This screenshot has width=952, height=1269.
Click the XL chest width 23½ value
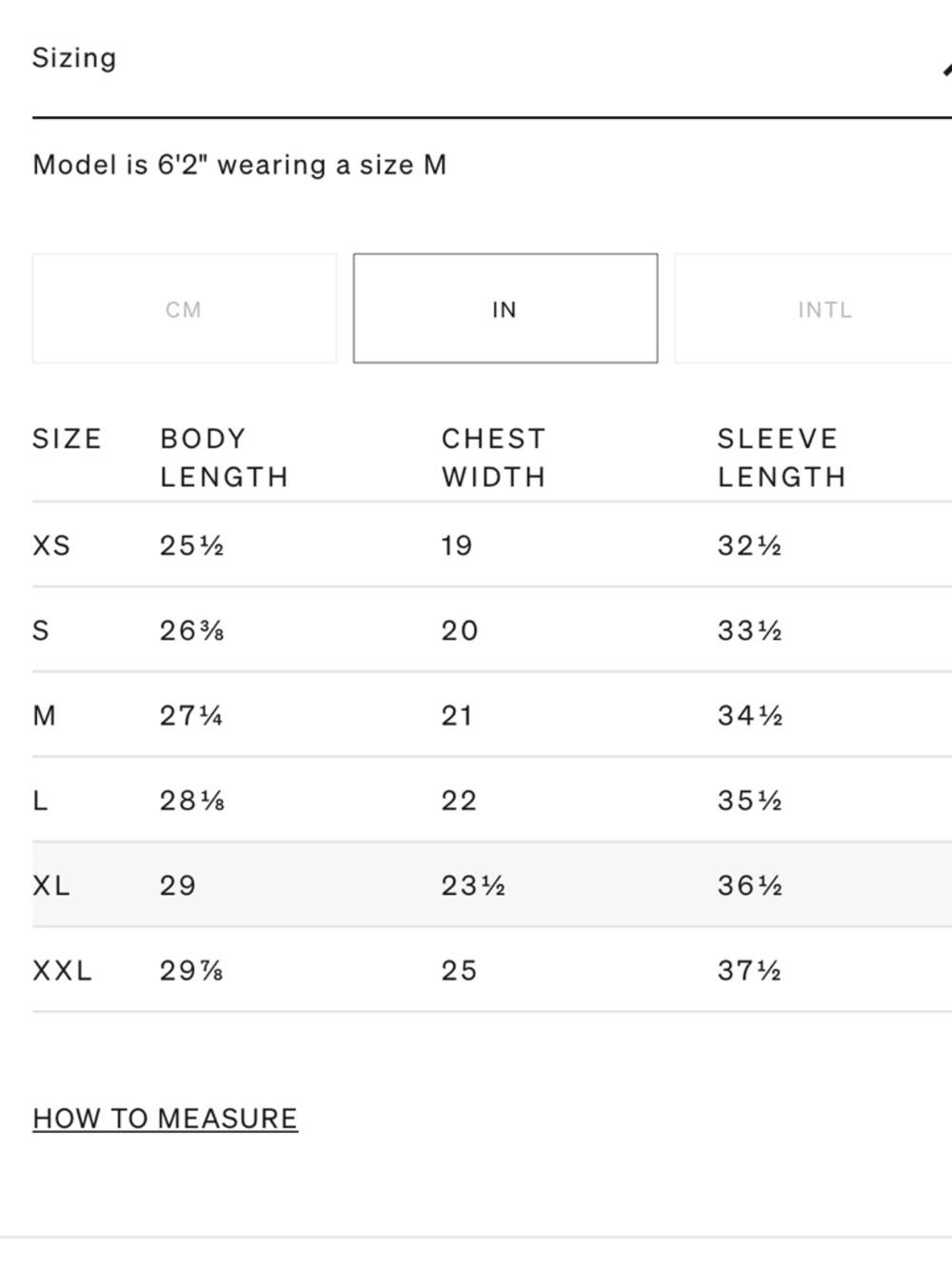473,885
